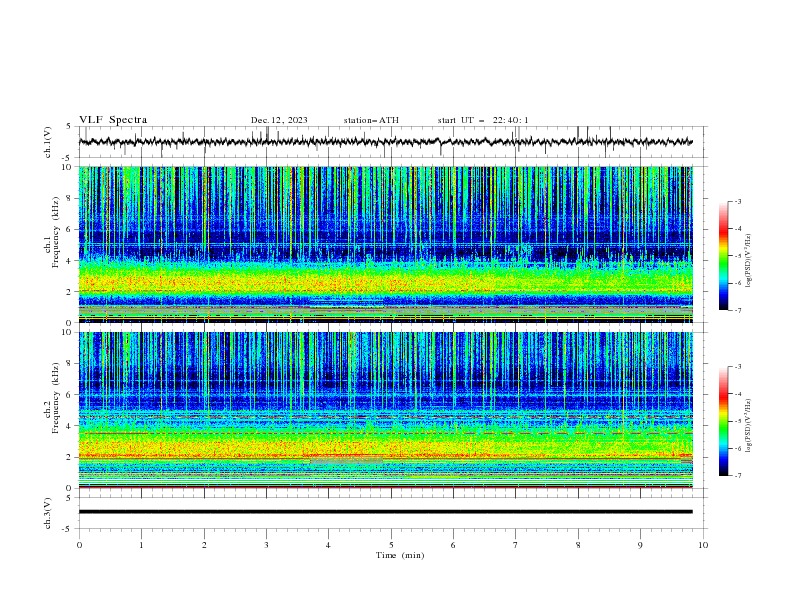Click time axis tick label '7'
Viewport: 792px width, 612px height.
point(516,545)
